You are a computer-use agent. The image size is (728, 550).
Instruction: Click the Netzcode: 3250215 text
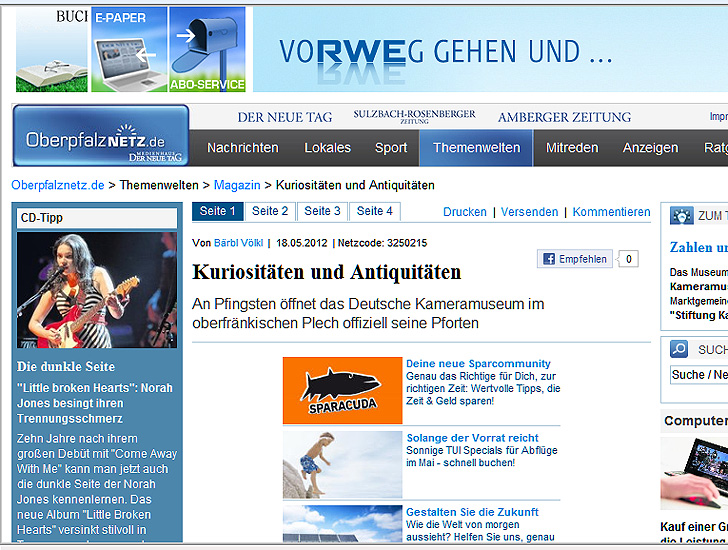pos(382,243)
